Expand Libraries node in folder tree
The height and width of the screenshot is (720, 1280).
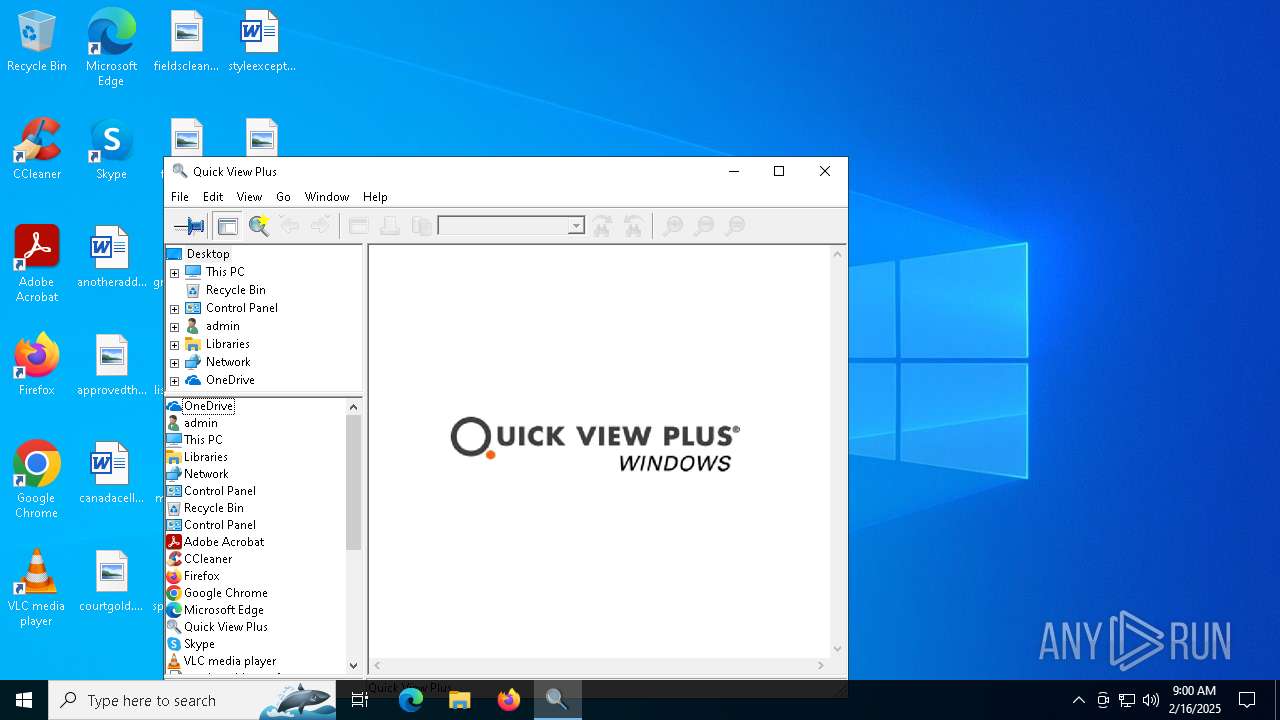click(174, 345)
